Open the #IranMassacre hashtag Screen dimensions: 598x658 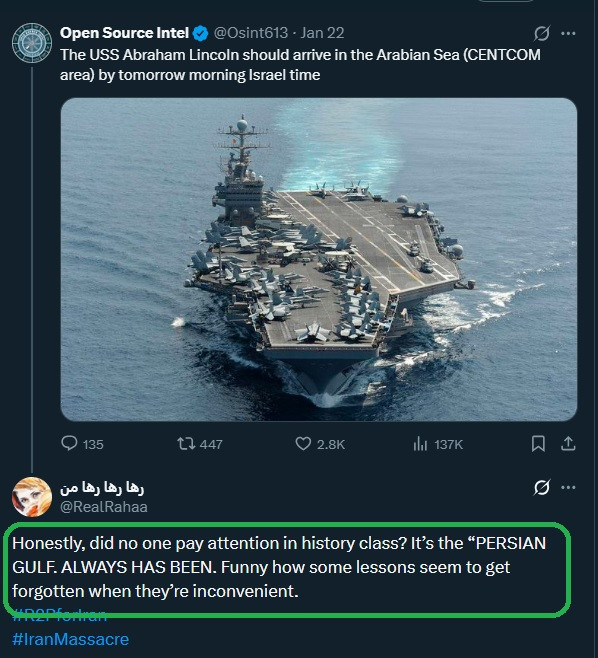[x=71, y=639]
